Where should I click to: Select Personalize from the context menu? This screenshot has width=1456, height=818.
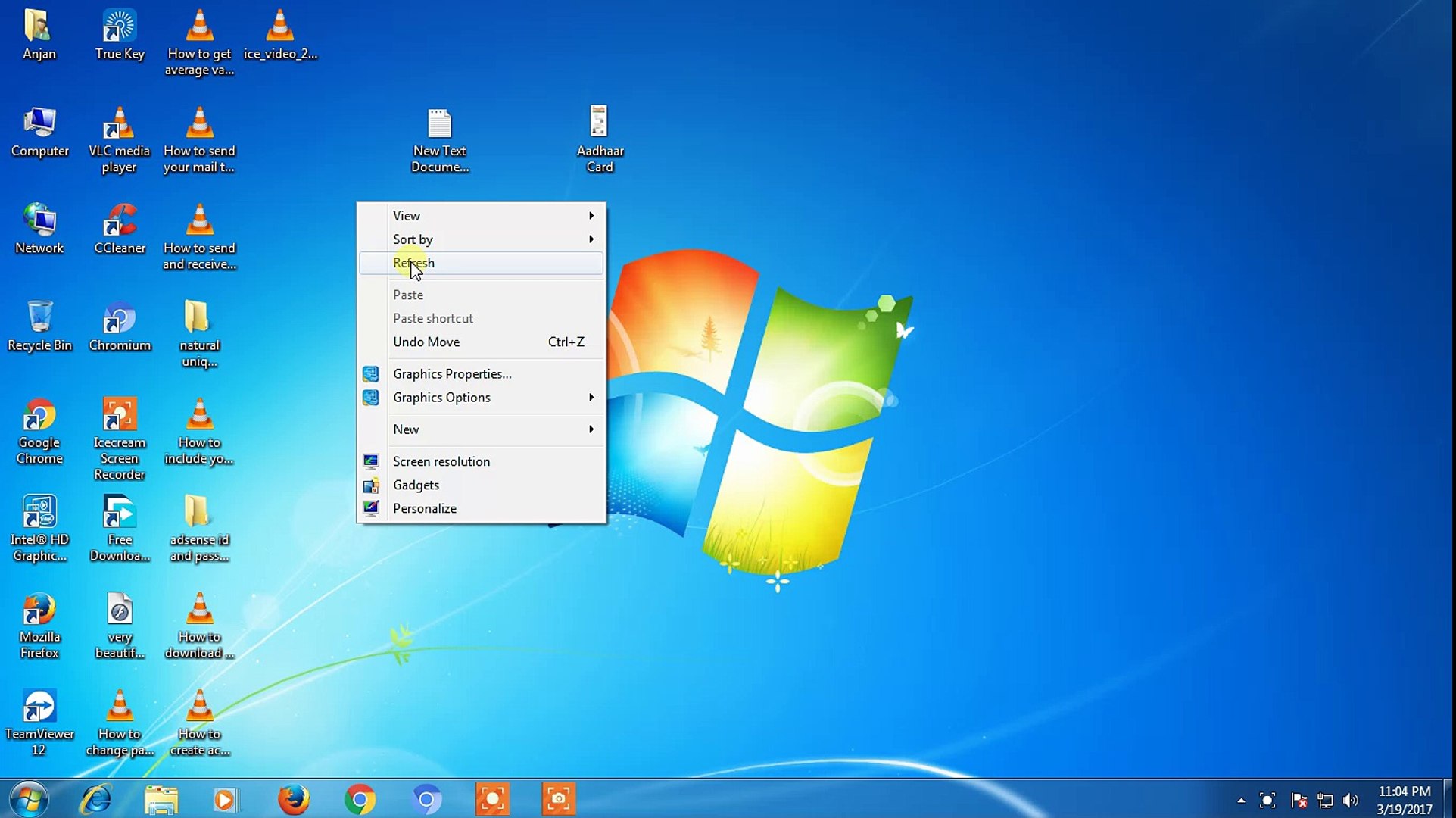(x=425, y=508)
